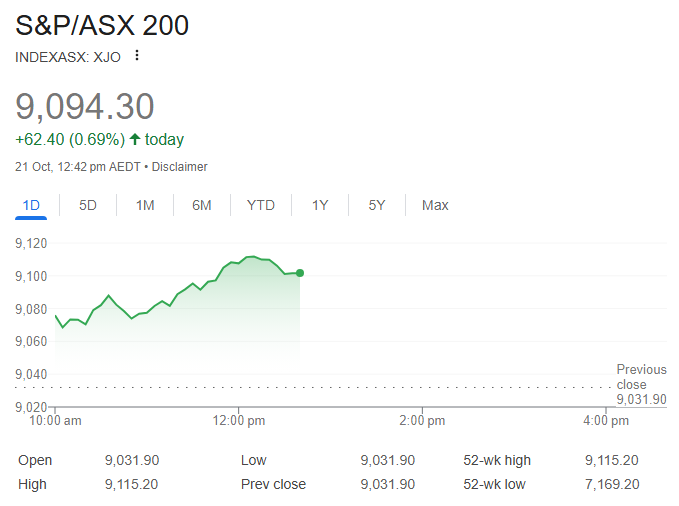Image resolution: width=679 pixels, height=506 pixels.
Task: Select the 6M time range tab
Action: tap(202, 205)
